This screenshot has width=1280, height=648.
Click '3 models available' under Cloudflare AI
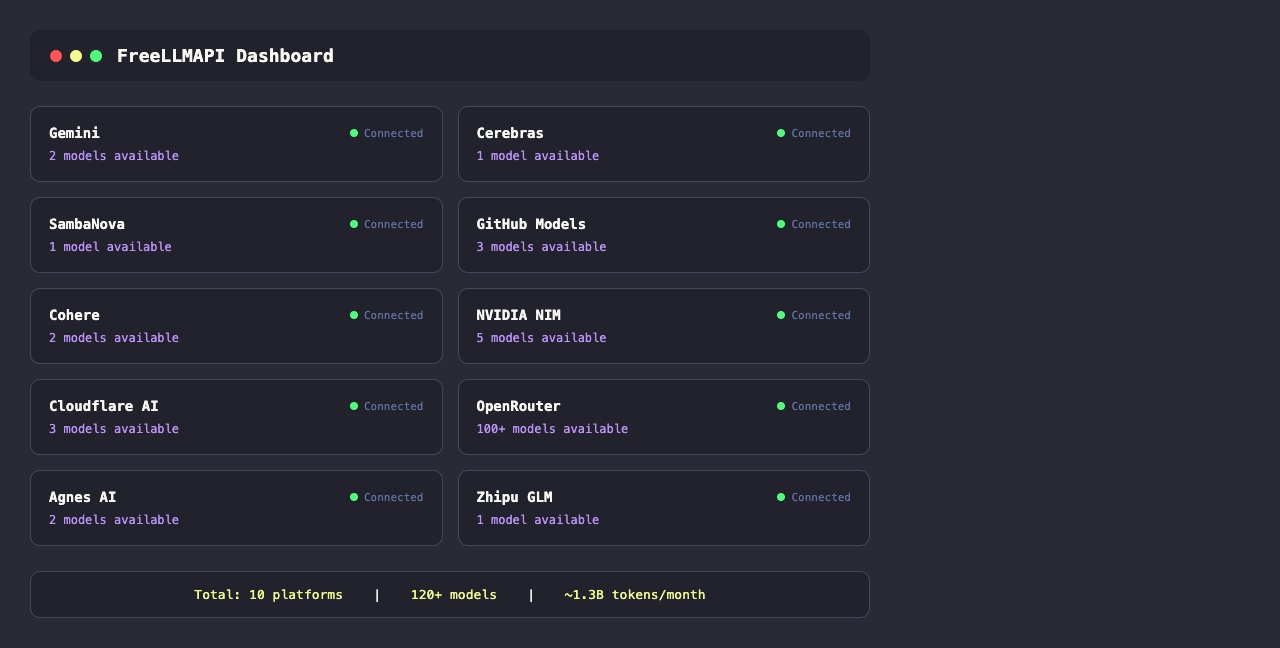tap(114, 429)
